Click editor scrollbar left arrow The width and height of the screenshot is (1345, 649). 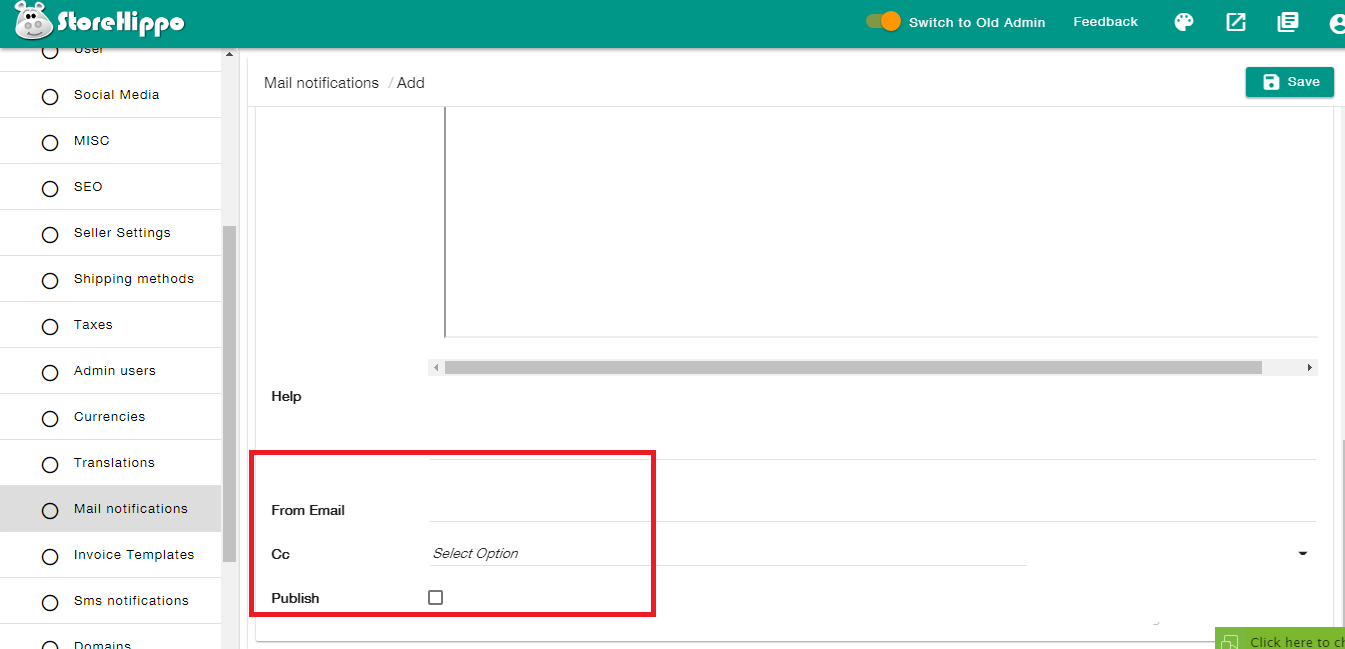(435, 368)
